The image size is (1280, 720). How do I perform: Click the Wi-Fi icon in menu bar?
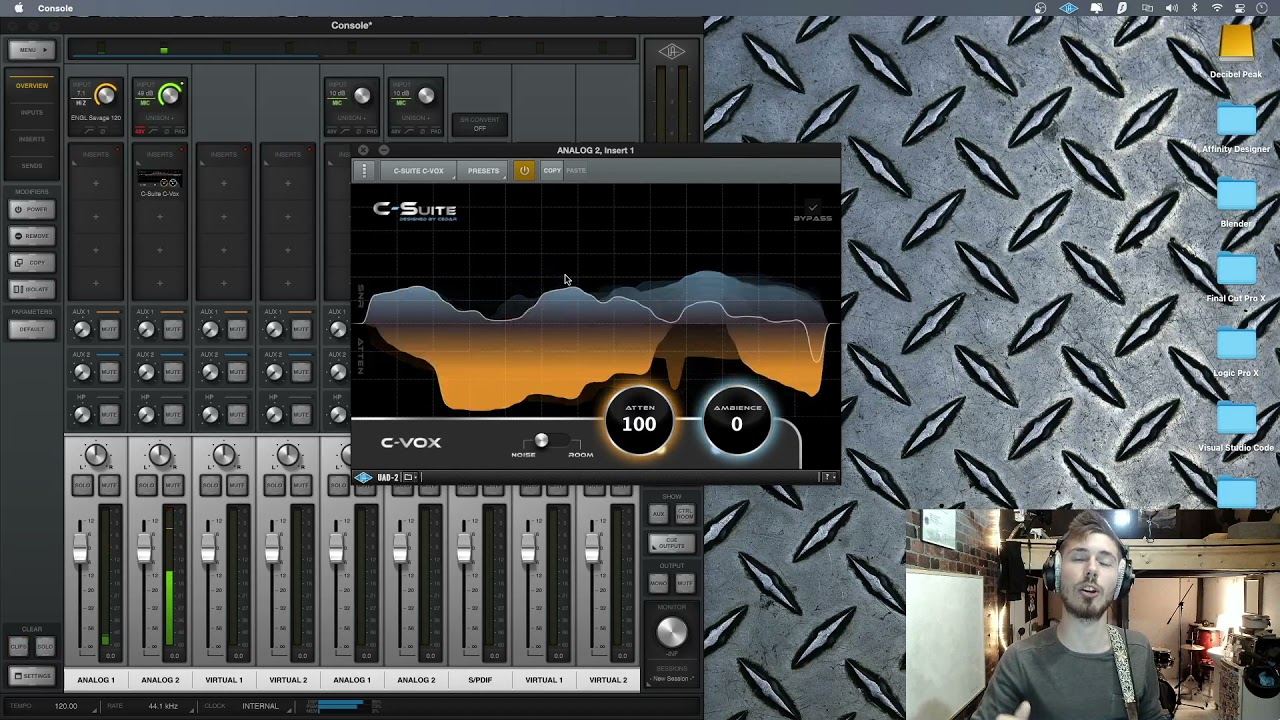(1217, 8)
